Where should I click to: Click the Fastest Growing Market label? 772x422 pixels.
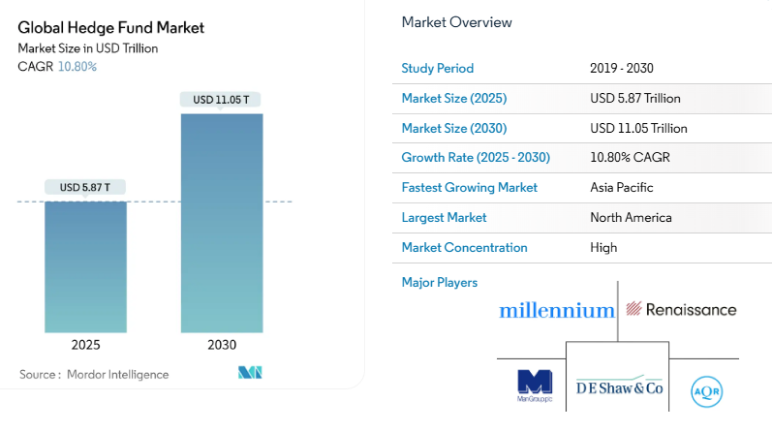click(469, 187)
